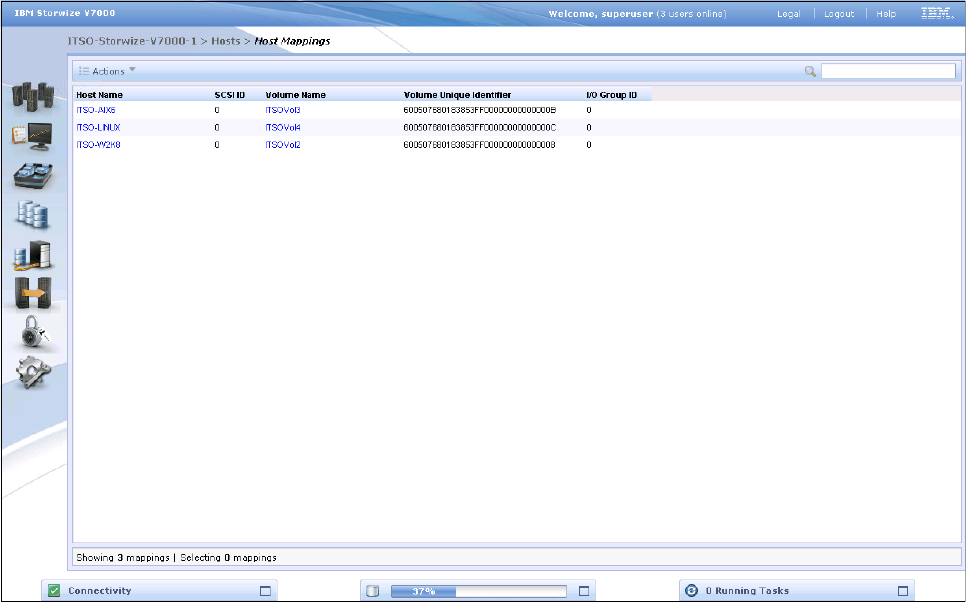Open the Configuration gear icon
Viewport: 966px width, 602px height.
point(31,371)
